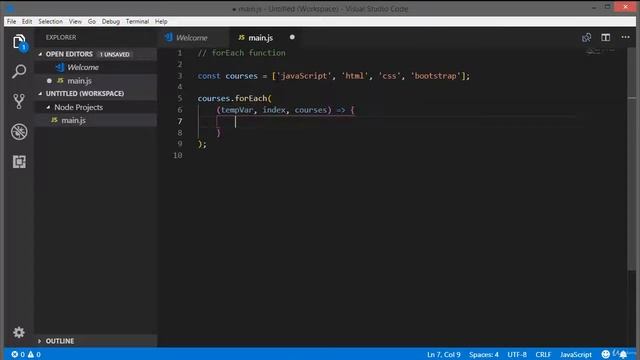Viewport: 640px width, 360px height.
Task: Open the Selection menu
Action: [51, 21]
